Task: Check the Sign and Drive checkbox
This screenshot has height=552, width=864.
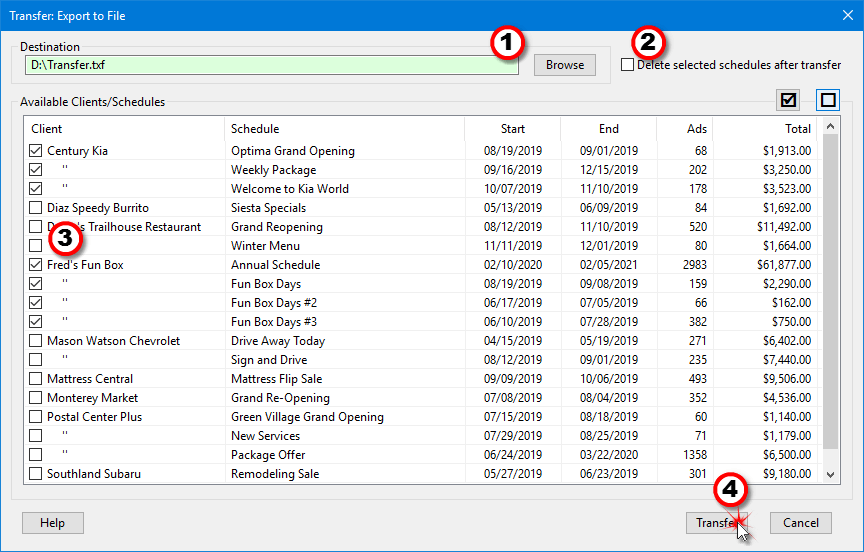Action: point(35,360)
